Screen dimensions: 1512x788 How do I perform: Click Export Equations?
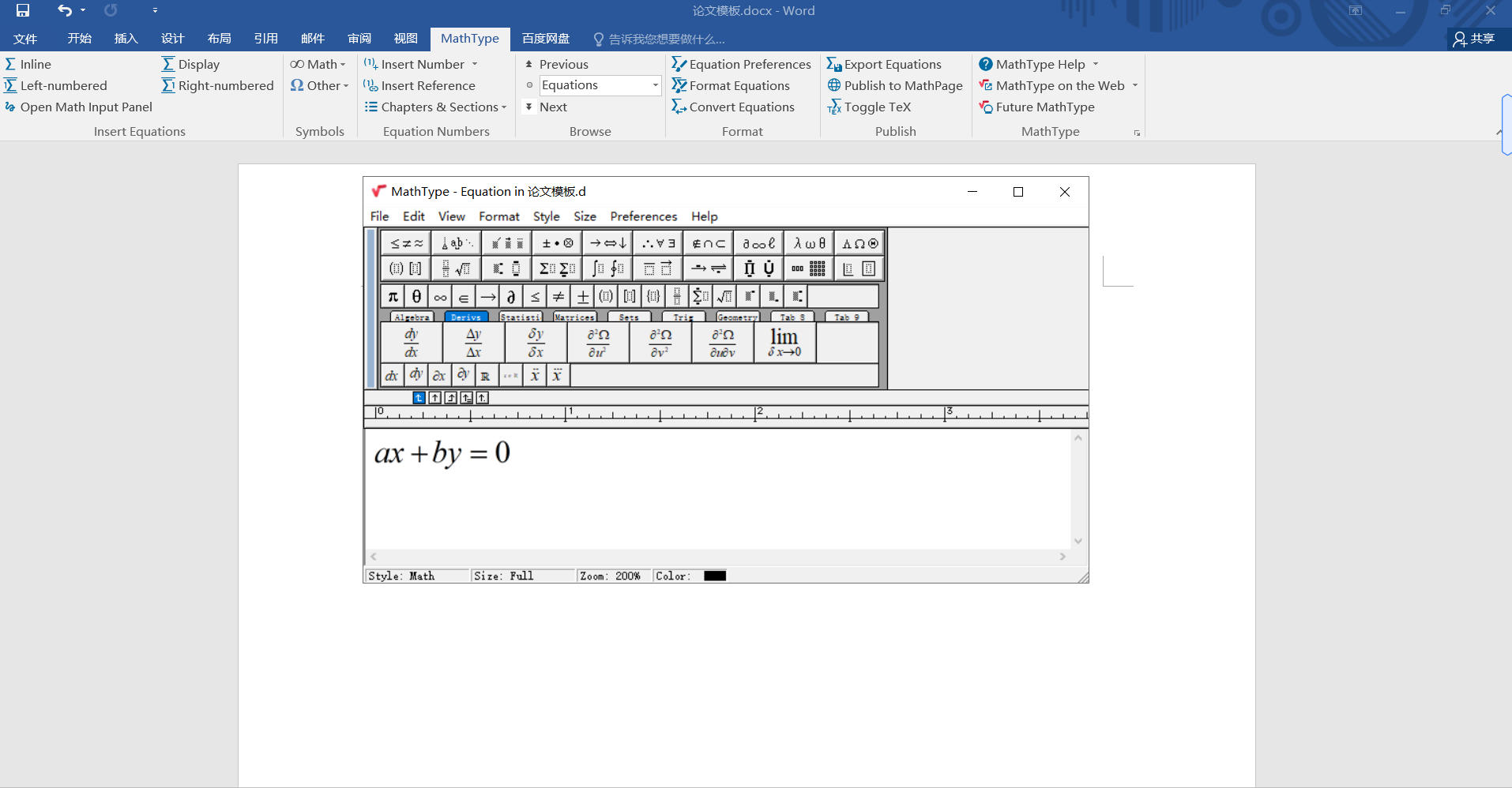pos(884,64)
